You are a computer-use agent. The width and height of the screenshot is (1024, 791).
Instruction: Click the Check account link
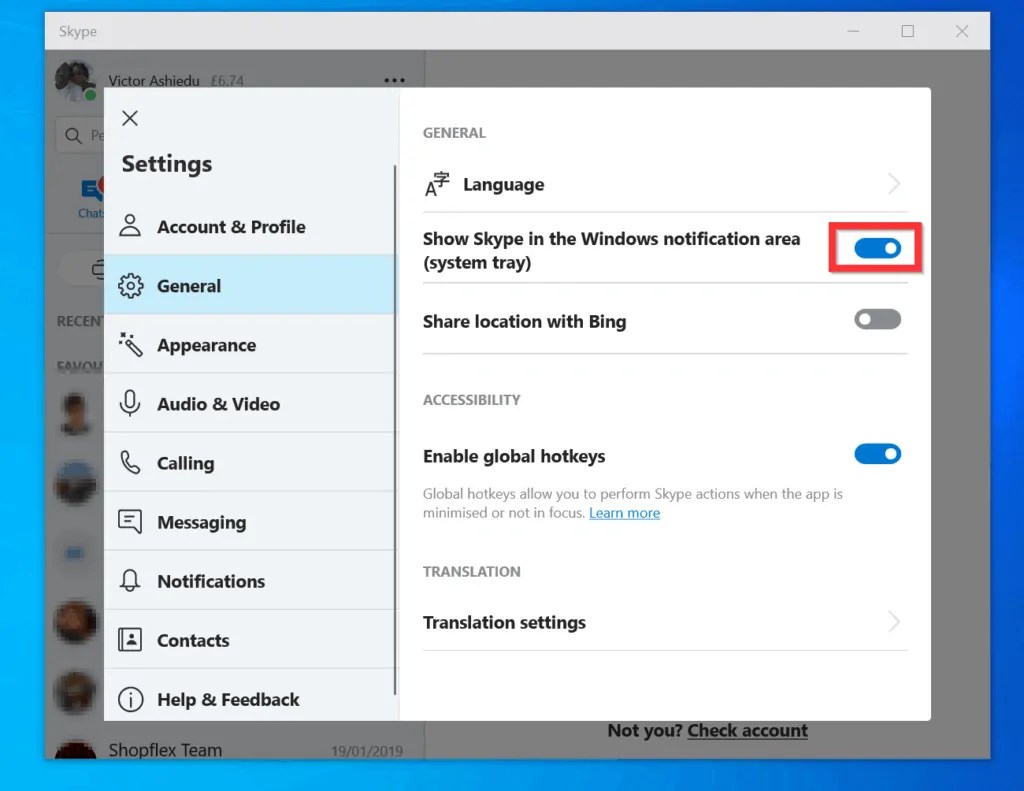[x=747, y=730]
